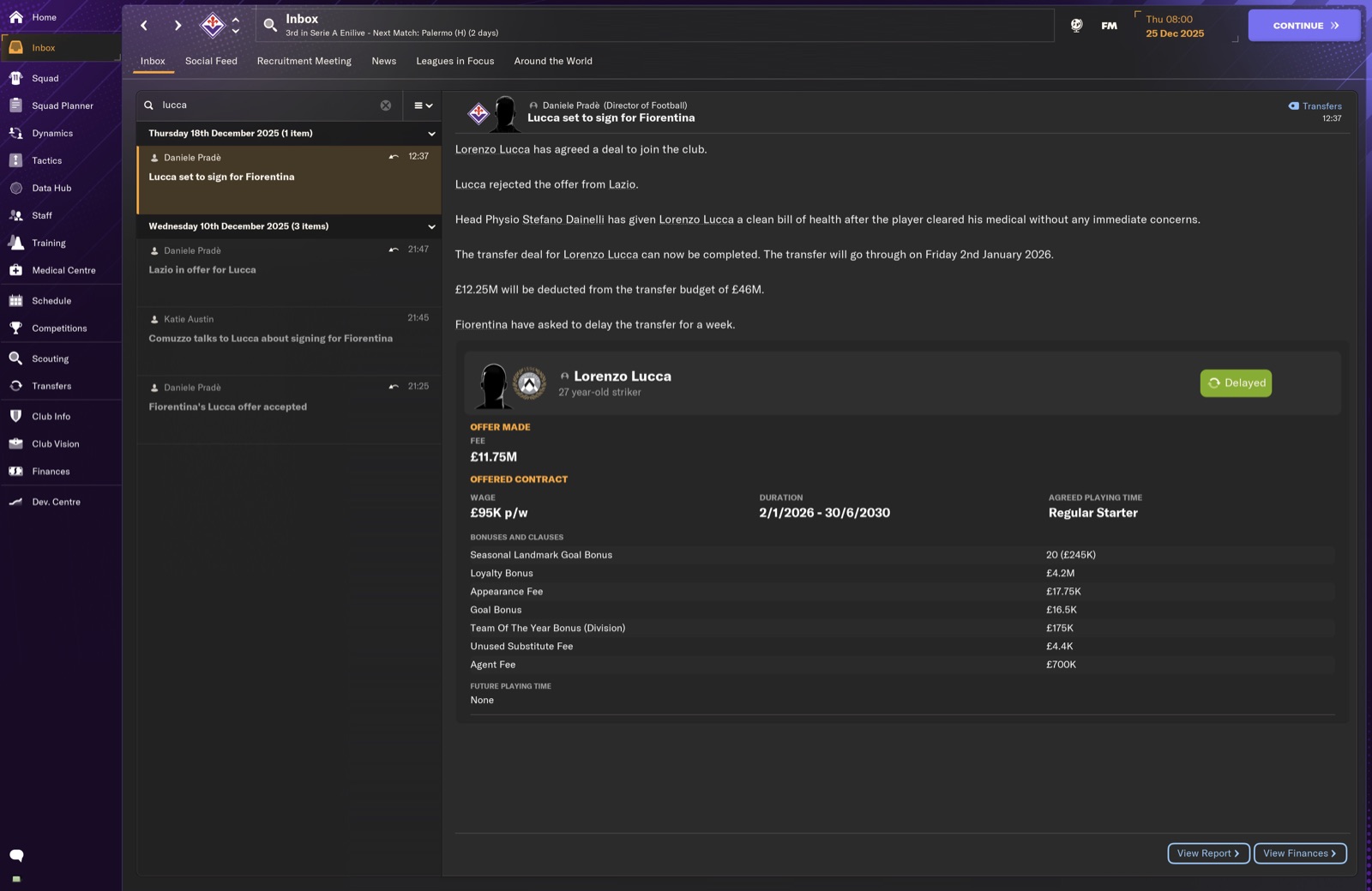The width and height of the screenshot is (1372, 891).
Task: Open the Around the World tab
Action: (553, 61)
